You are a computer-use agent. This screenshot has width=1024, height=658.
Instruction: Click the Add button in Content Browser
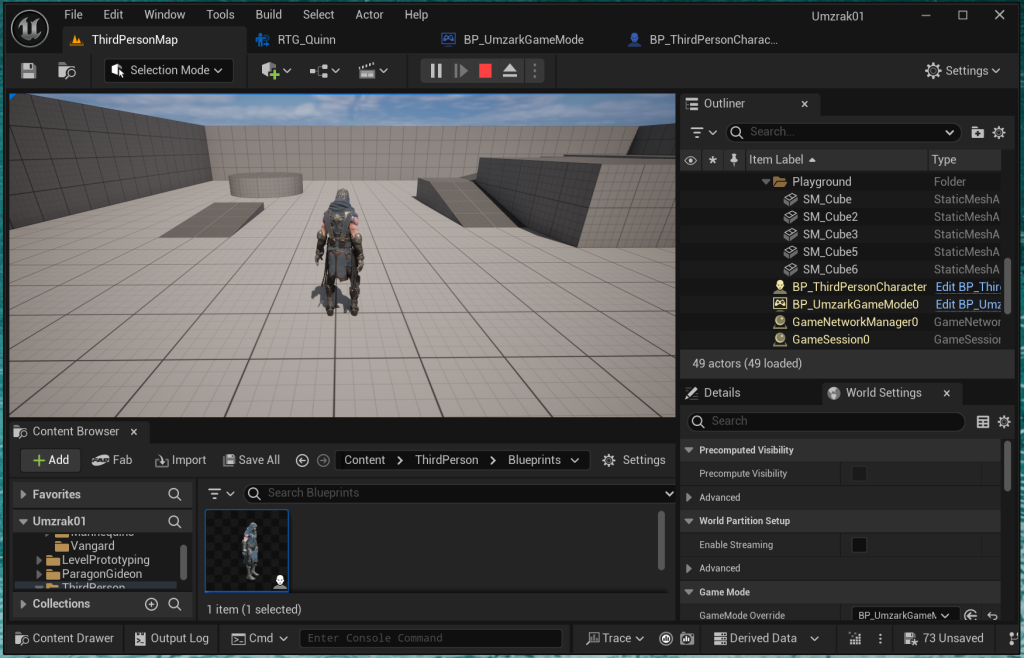[50, 460]
